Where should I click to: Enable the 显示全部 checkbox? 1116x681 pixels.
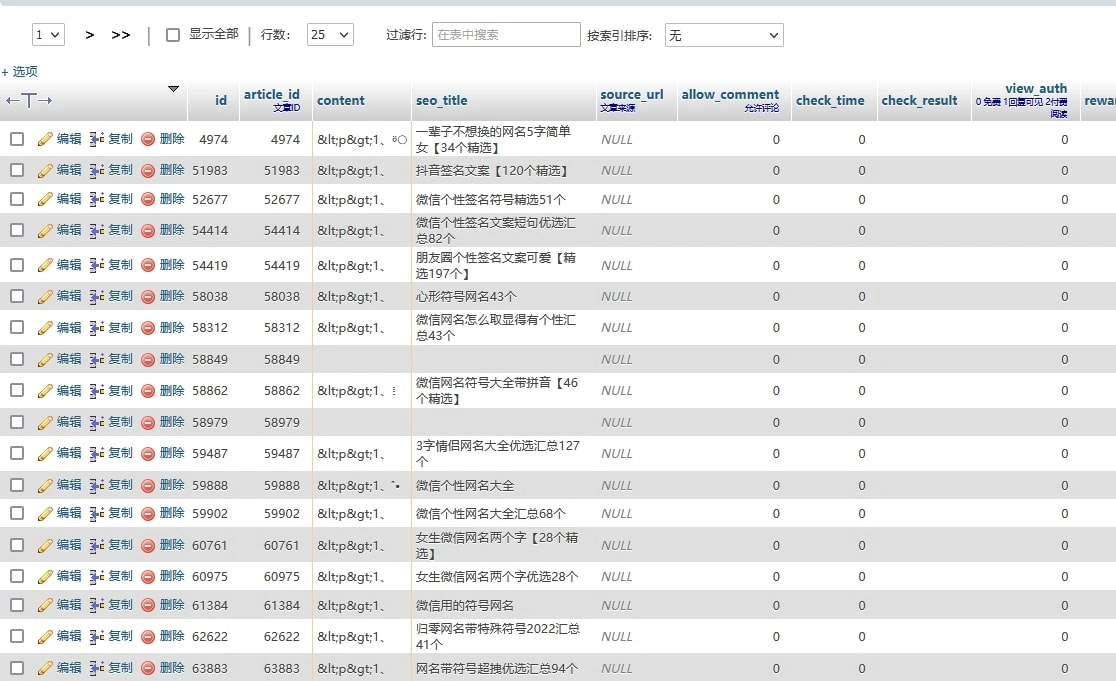[173, 35]
